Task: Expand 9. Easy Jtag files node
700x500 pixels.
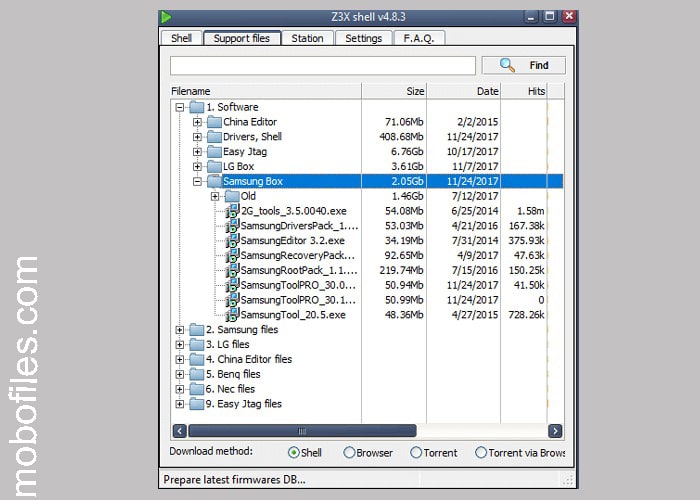Action: pos(179,404)
